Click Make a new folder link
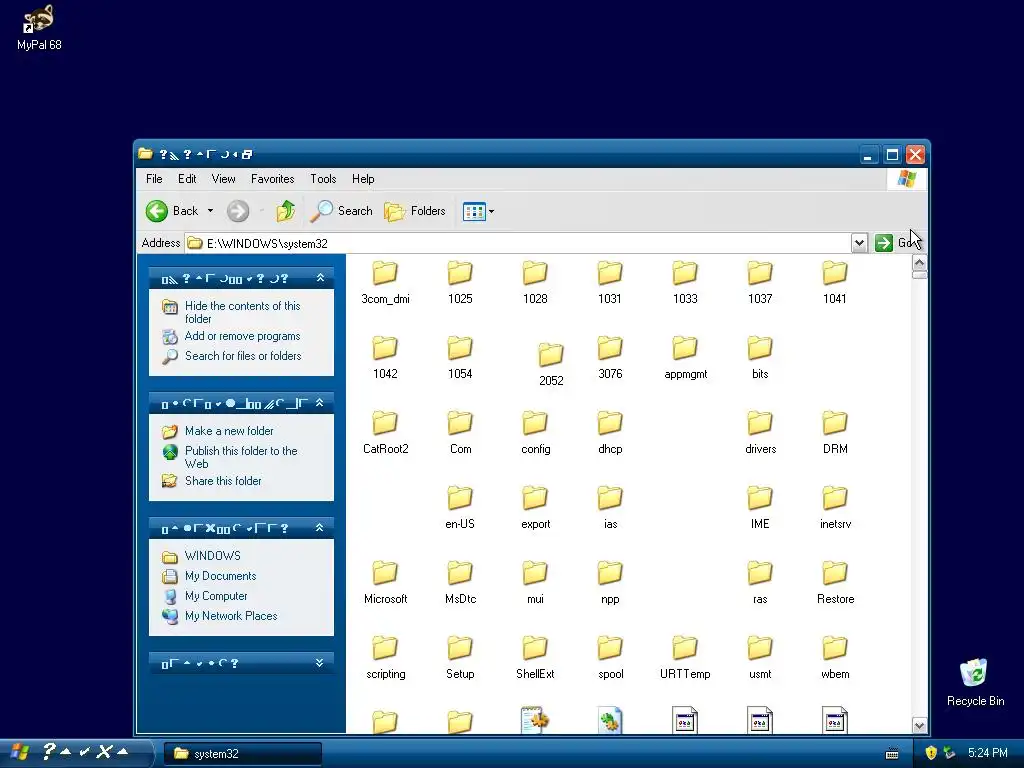This screenshot has width=1024, height=768. pos(229,431)
